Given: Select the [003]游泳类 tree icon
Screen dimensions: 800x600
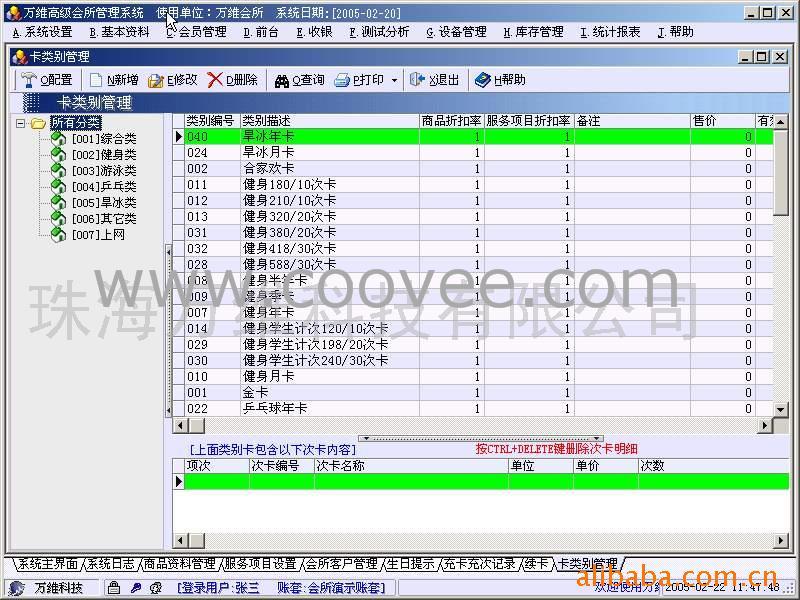Looking at the screenshot, I should [x=59, y=170].
